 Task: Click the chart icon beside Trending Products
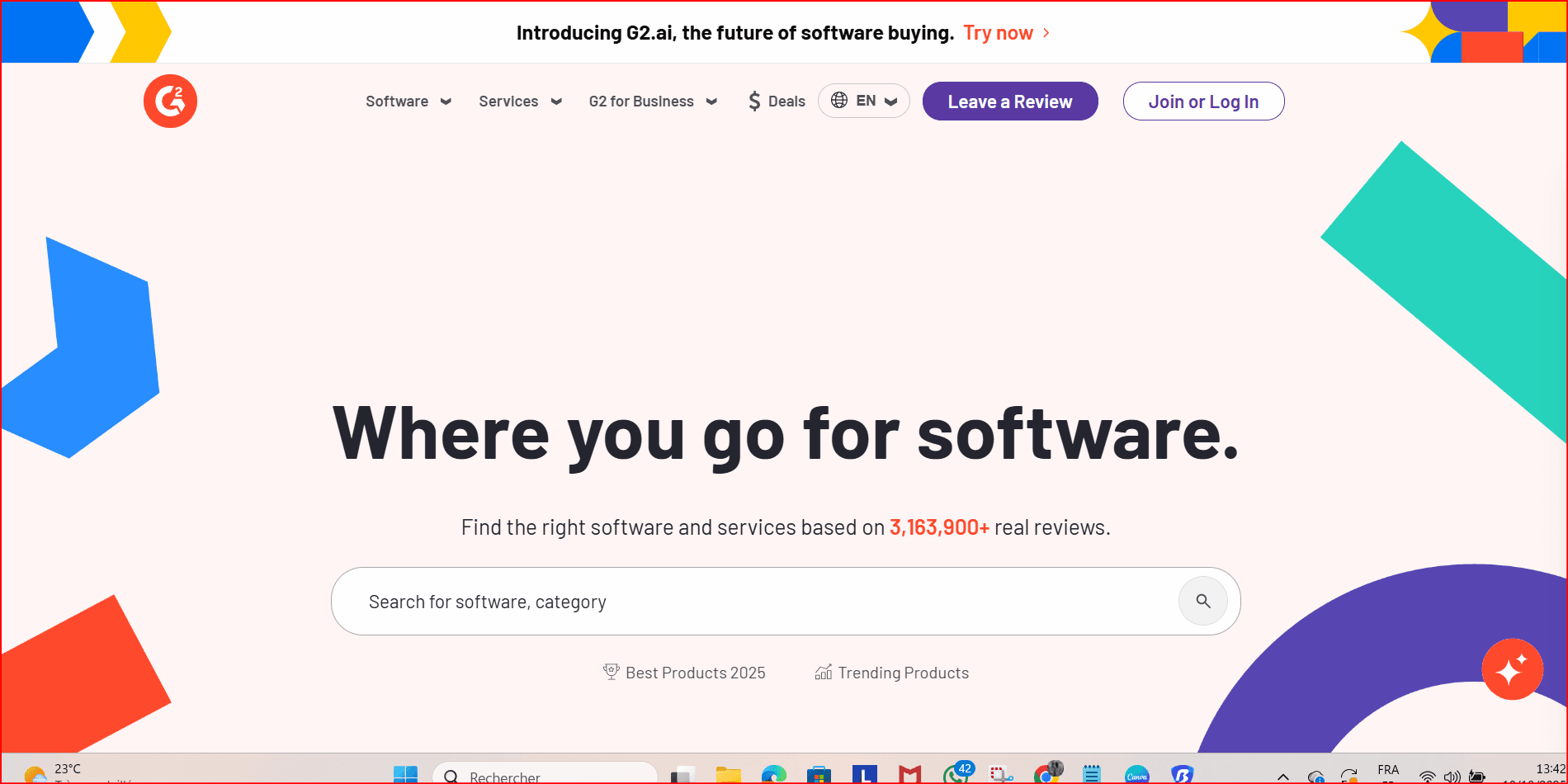point(823,673)
